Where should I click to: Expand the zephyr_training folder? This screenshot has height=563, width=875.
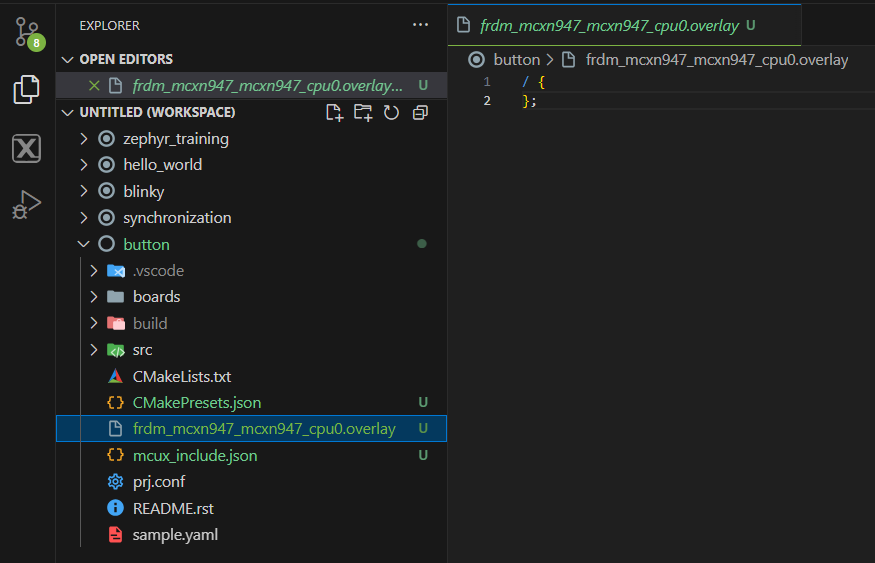[84, 139]
